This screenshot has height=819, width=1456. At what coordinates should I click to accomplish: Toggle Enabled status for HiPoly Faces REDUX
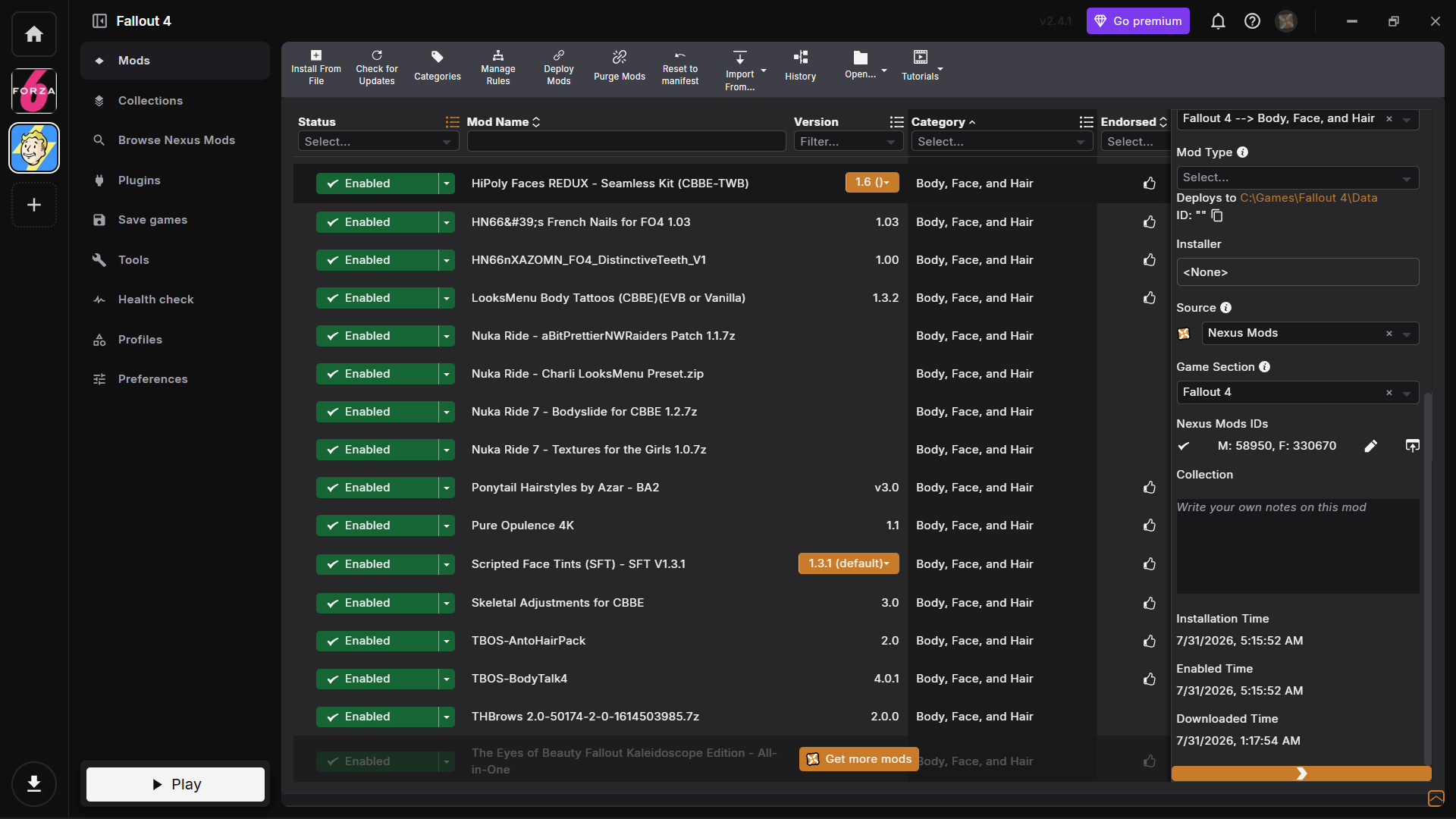(x=377, y=184)
